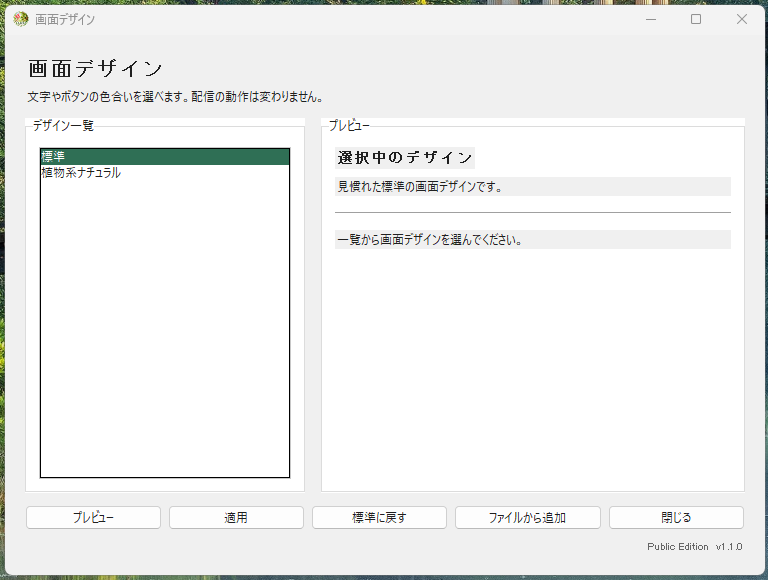Viewport: 768px width, 580px height.
Task: Minimize the 画面デザイン window
Action: click(x=650, y=19)
